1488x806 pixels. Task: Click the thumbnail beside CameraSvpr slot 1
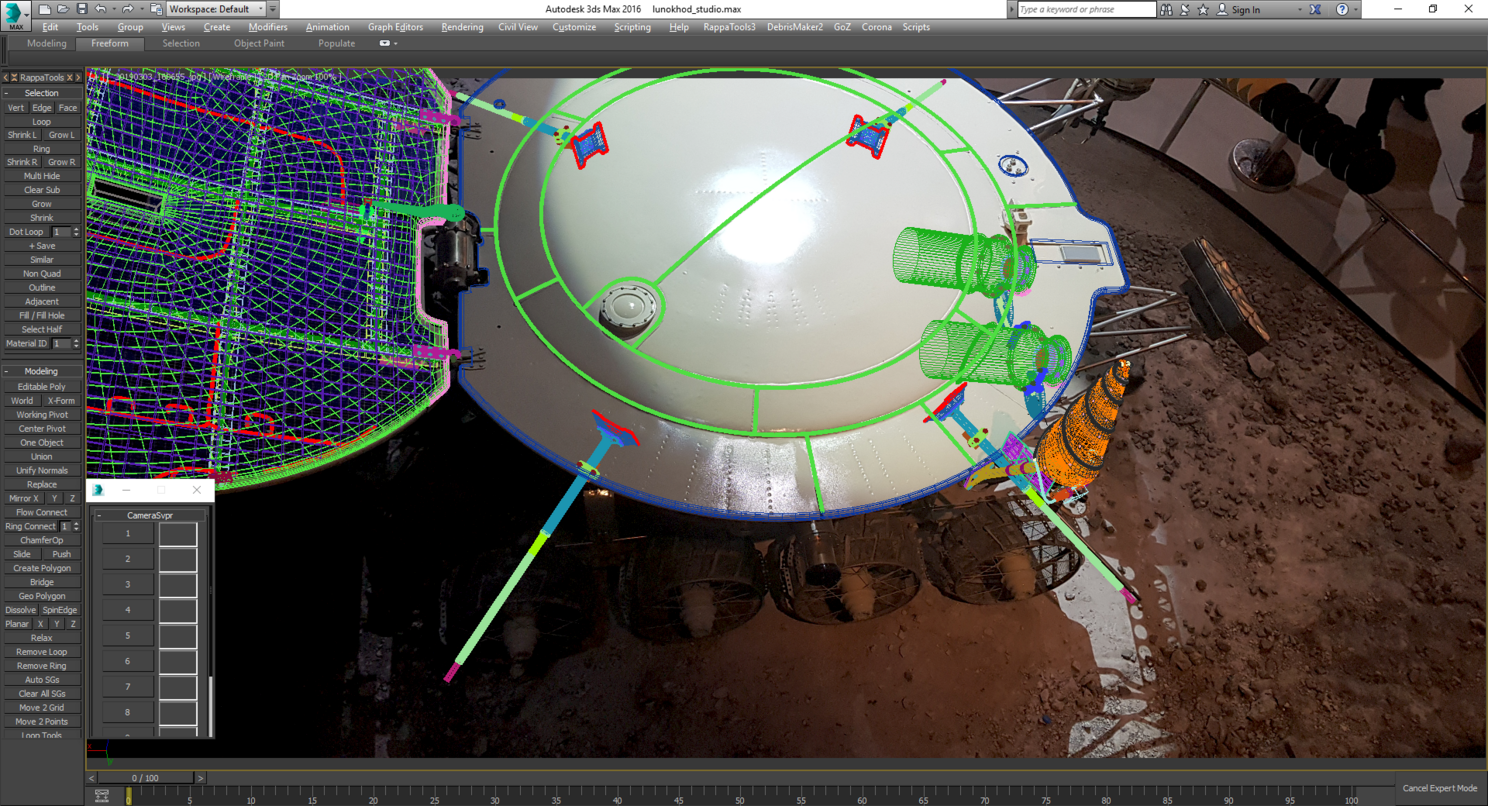point(178,533)
